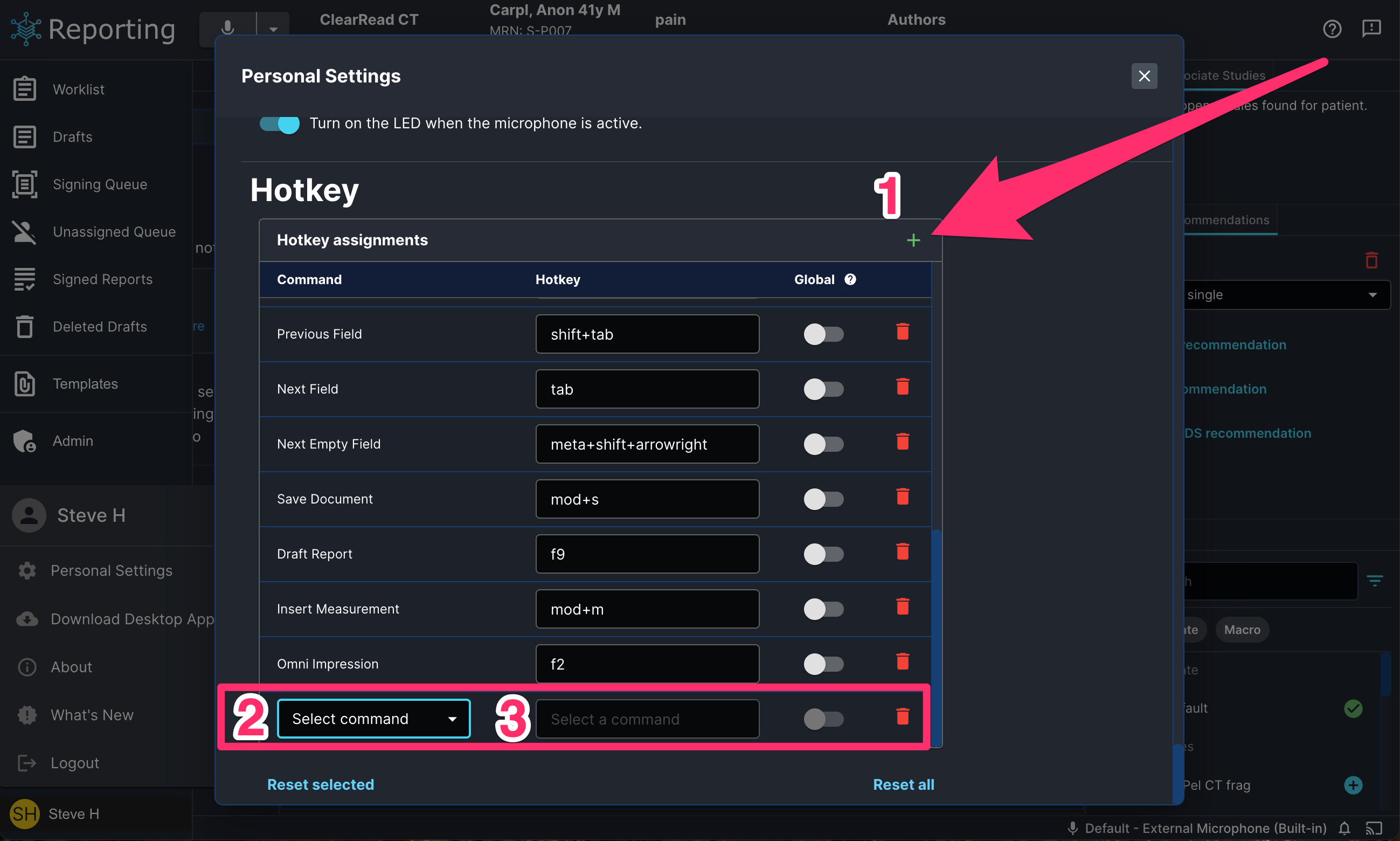Add a new hotkey assignment with plus icon
1400x841 pixels.
tap(913, 240)
